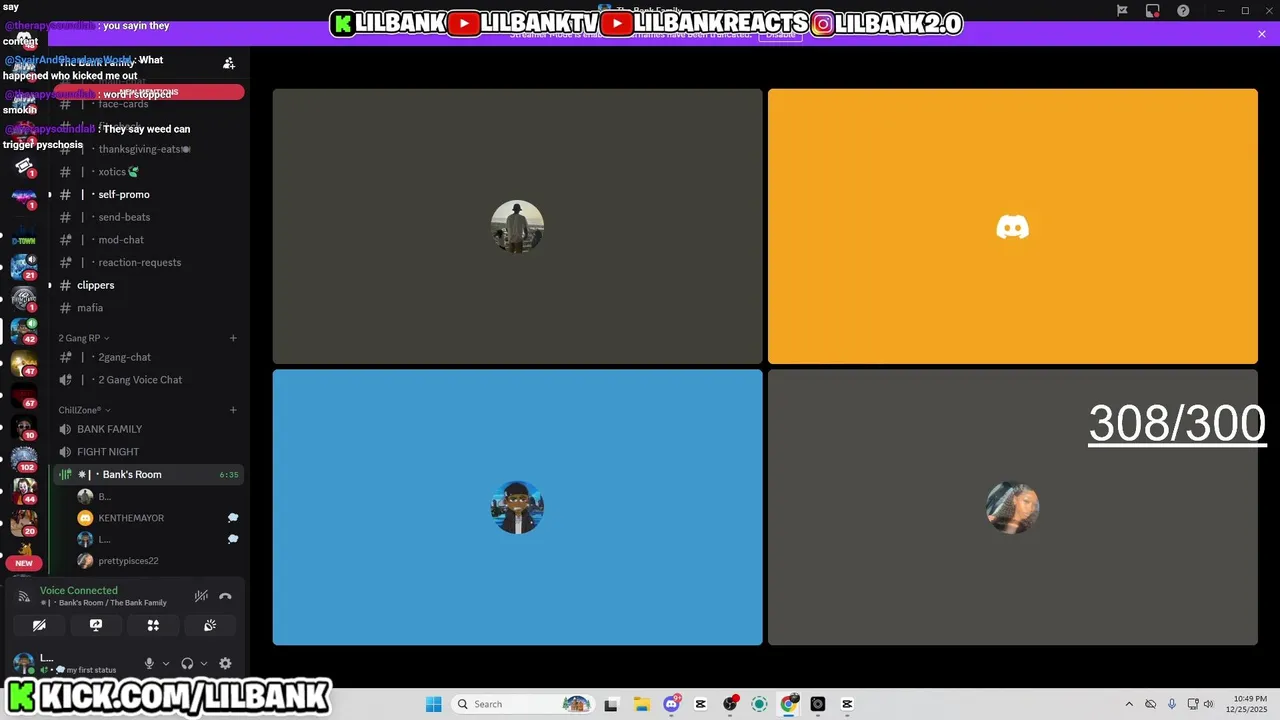
Task: Click the NEW MENTIONS red pill
Action: point(149,93)
